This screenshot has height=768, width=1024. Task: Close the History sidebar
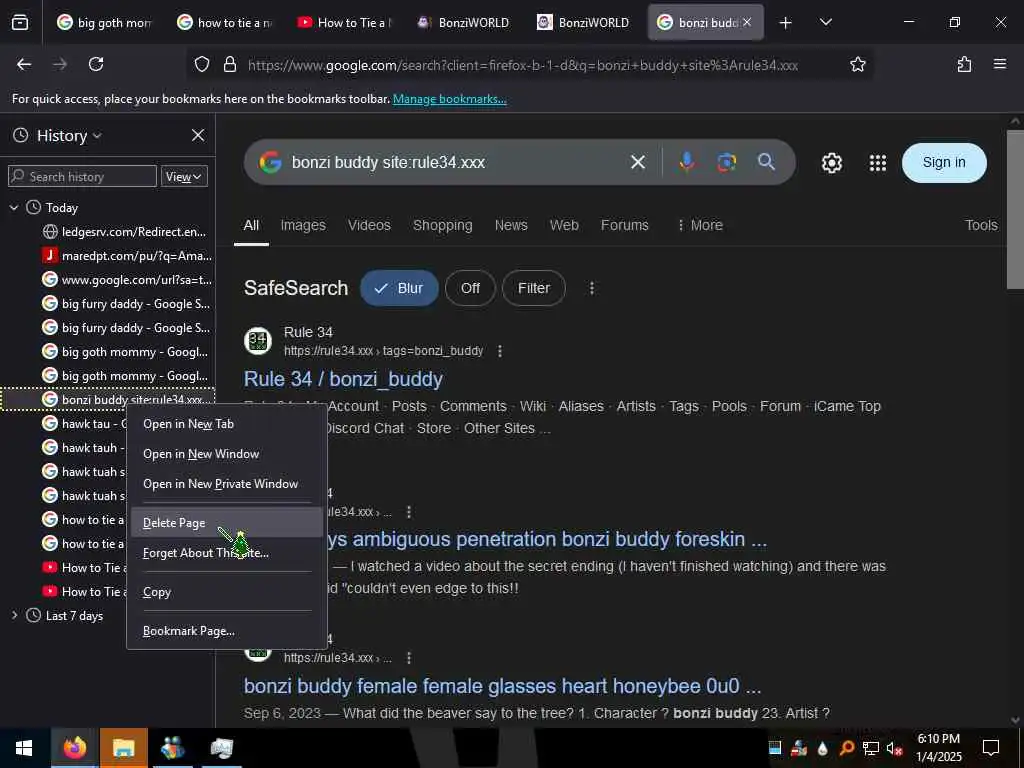(198, 135)
